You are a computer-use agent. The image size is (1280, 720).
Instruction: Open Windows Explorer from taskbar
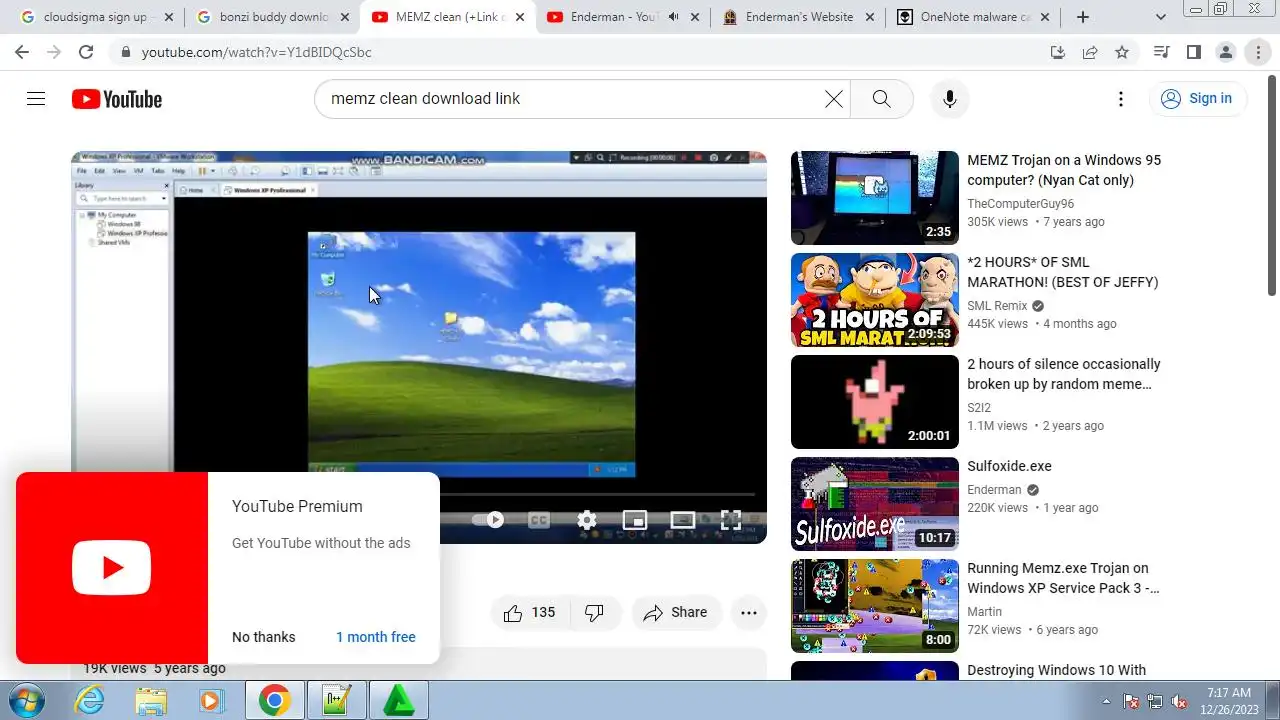point(151,700)
